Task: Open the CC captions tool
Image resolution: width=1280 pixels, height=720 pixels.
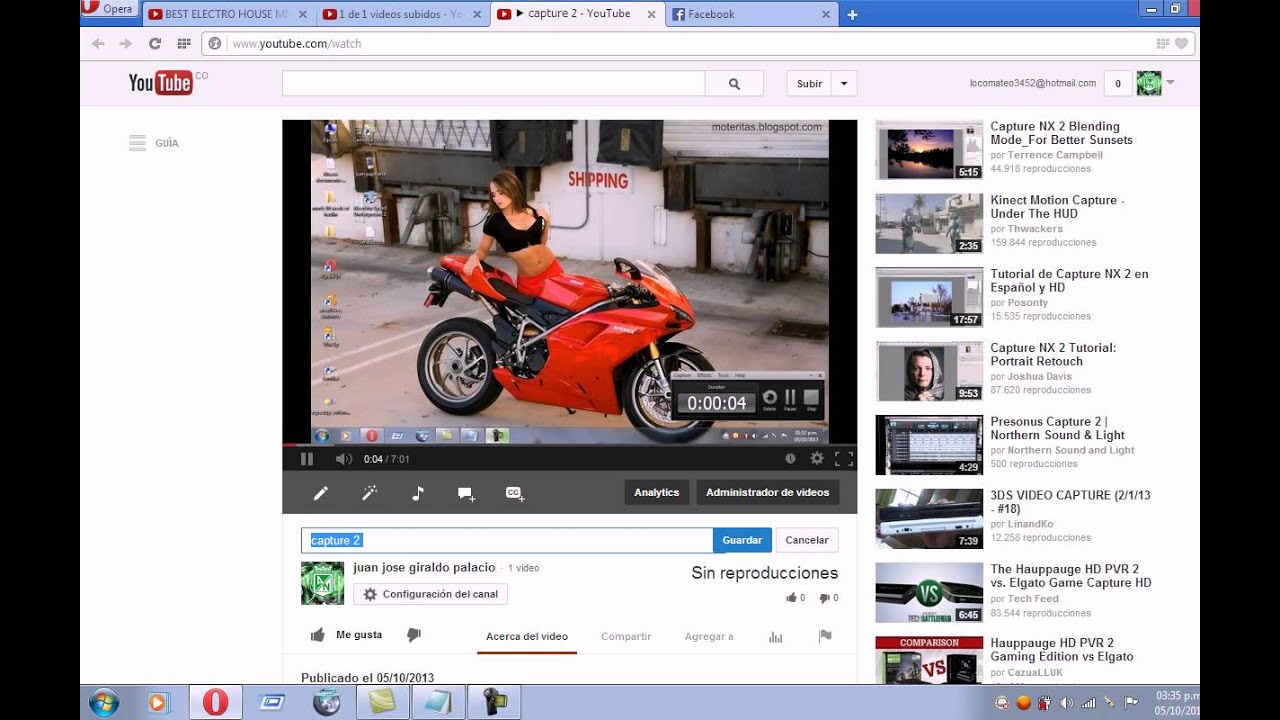Action: tap(515, 493)
